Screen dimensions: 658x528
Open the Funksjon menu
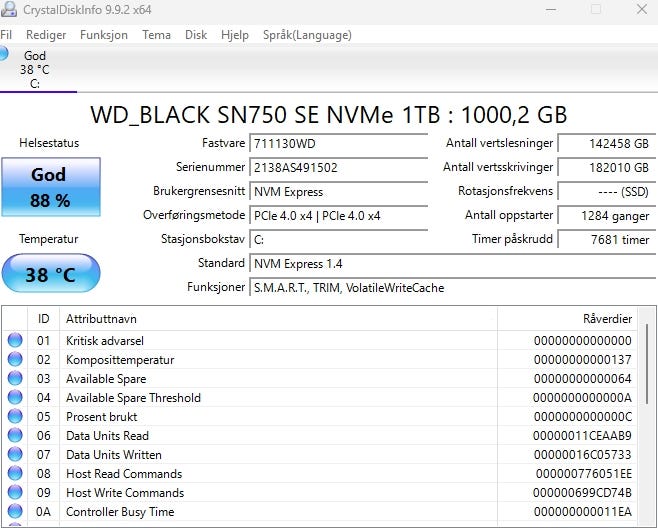(x=104, y=35)
